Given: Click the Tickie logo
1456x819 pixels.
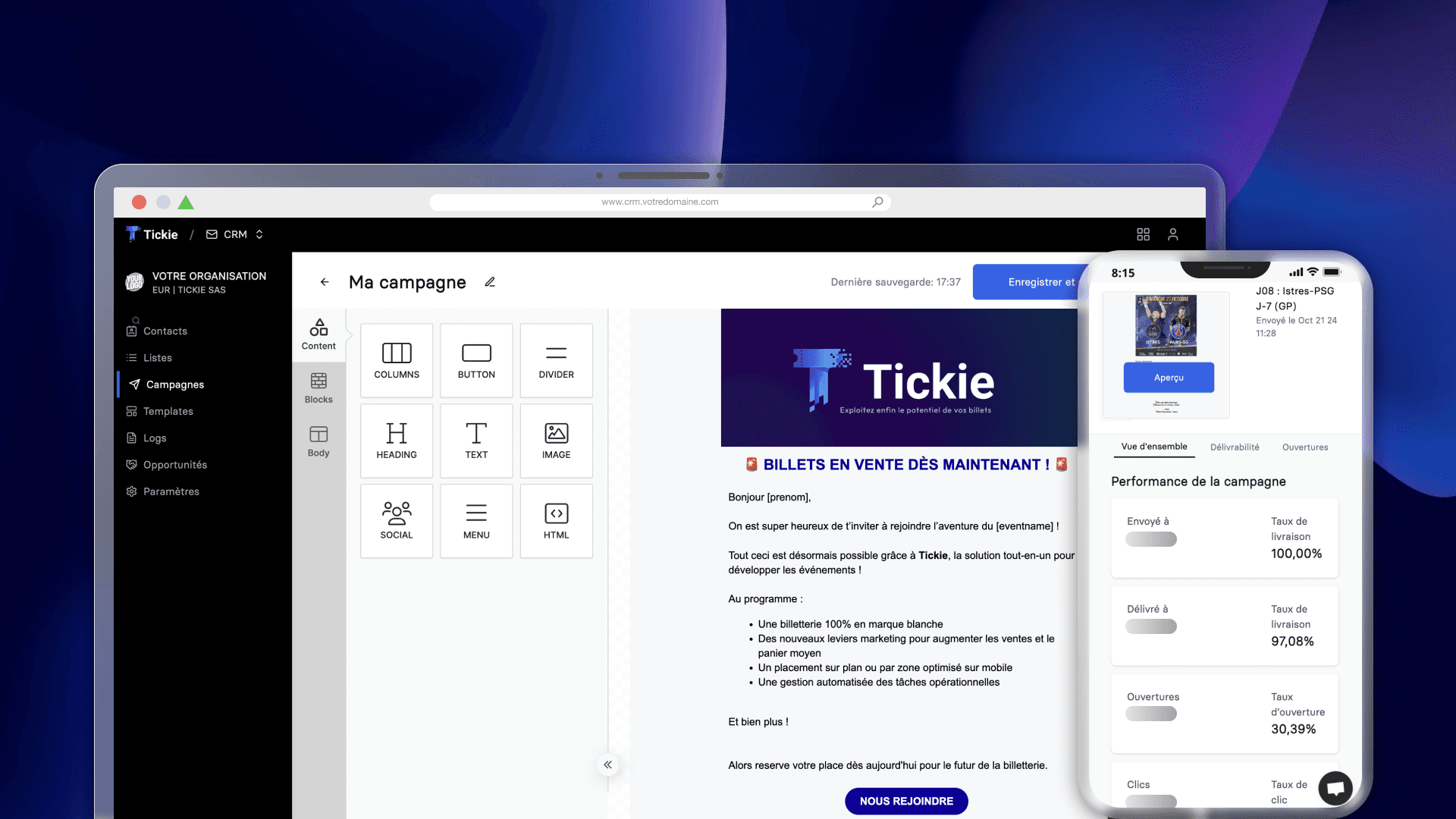Looking at the screenshot, I should [152, 234].
